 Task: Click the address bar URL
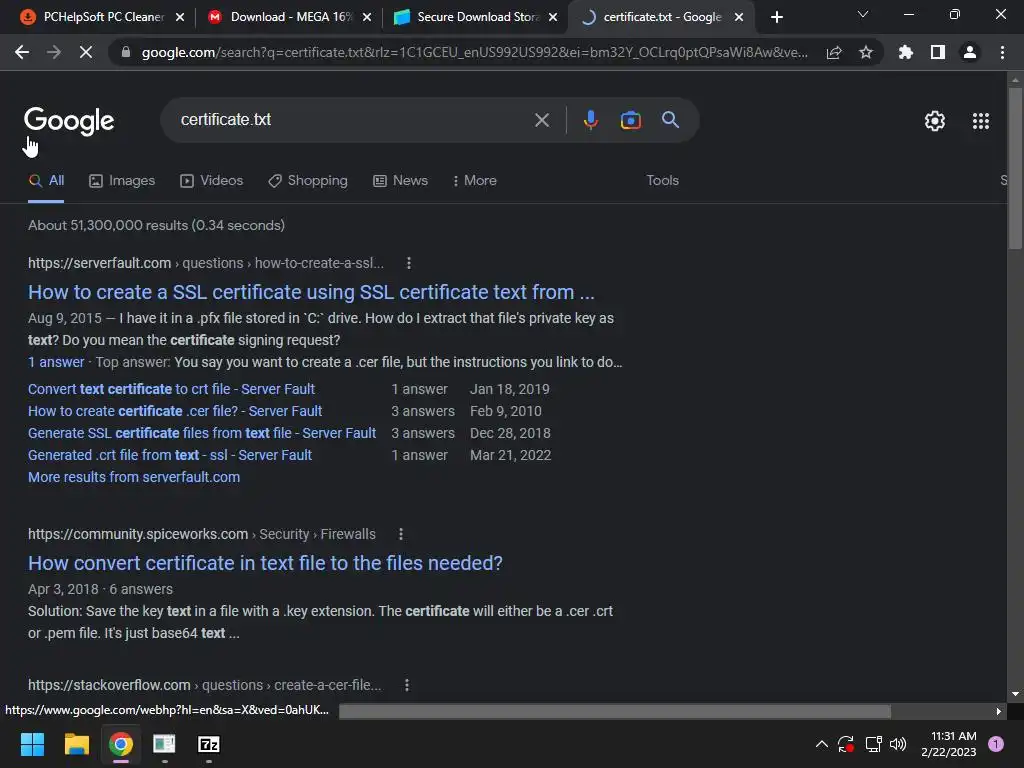point(474,52)
